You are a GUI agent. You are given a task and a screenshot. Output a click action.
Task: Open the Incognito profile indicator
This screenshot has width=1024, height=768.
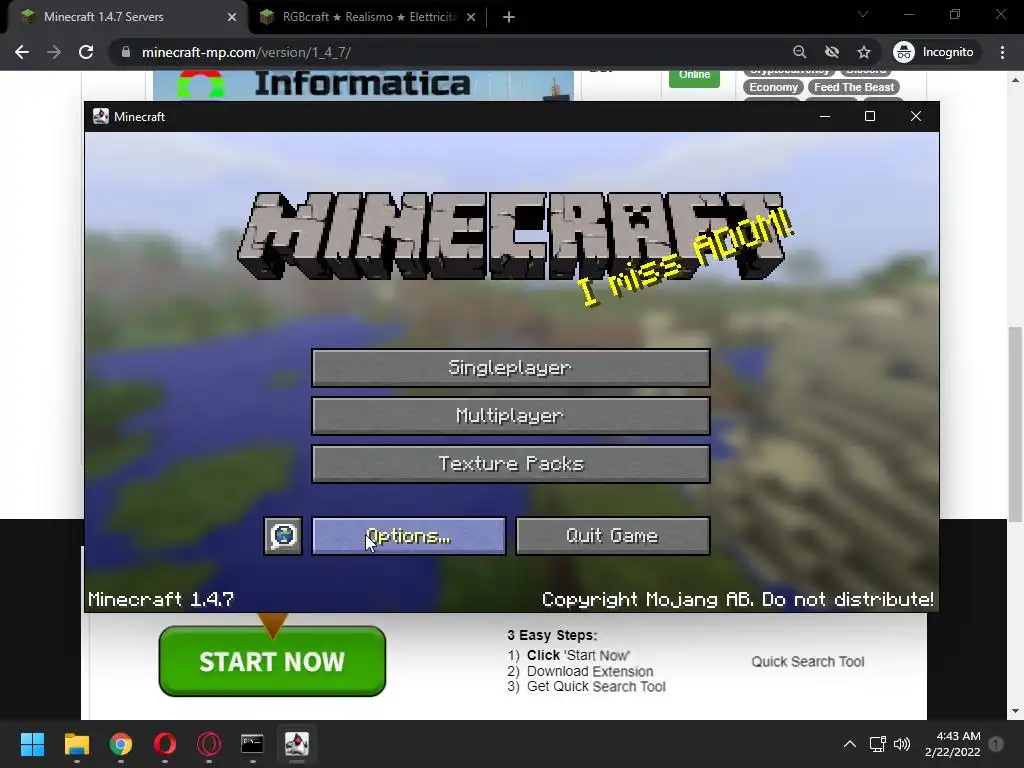[935, 52]
